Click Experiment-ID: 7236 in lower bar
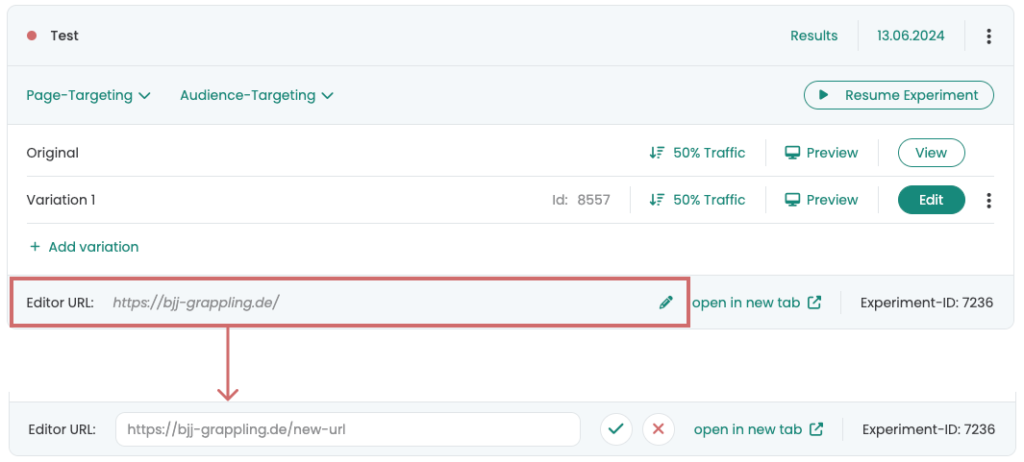Image resolution: width=1024 pixels, height=462 pixels. [929, 429]
